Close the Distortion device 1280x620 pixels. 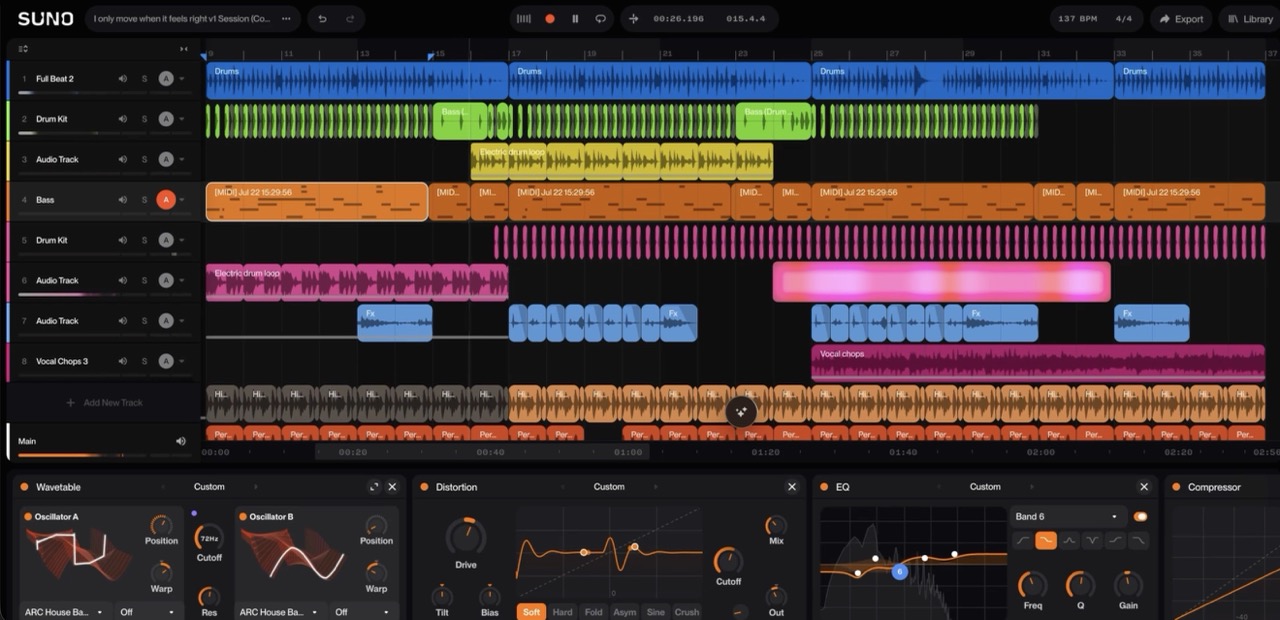(x=792, y=487)
